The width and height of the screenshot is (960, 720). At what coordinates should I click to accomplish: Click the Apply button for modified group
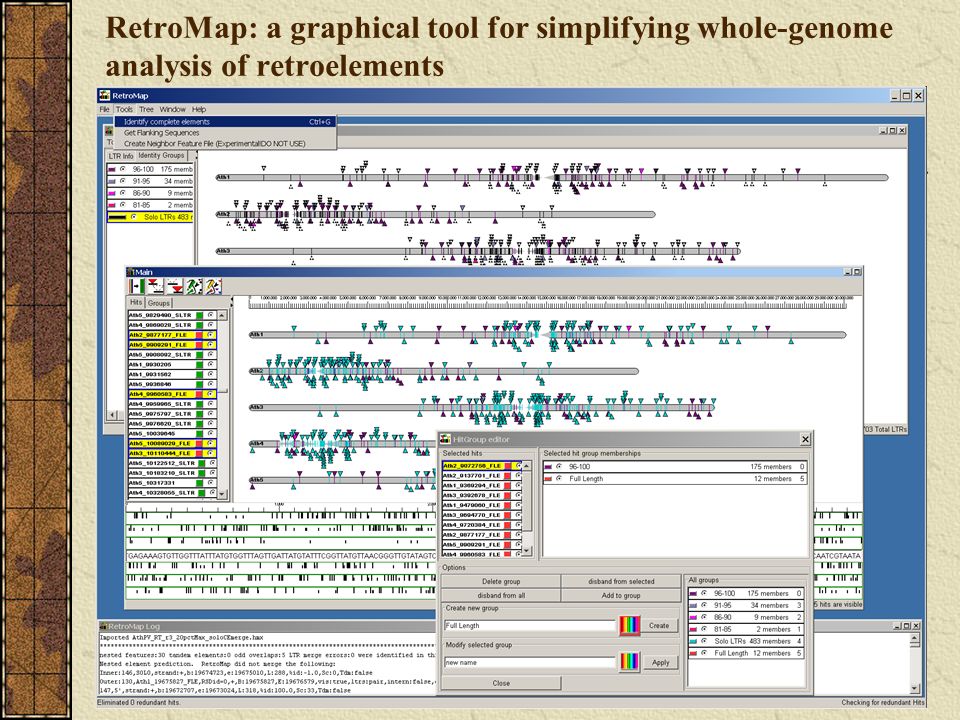[x=661, y=662]
